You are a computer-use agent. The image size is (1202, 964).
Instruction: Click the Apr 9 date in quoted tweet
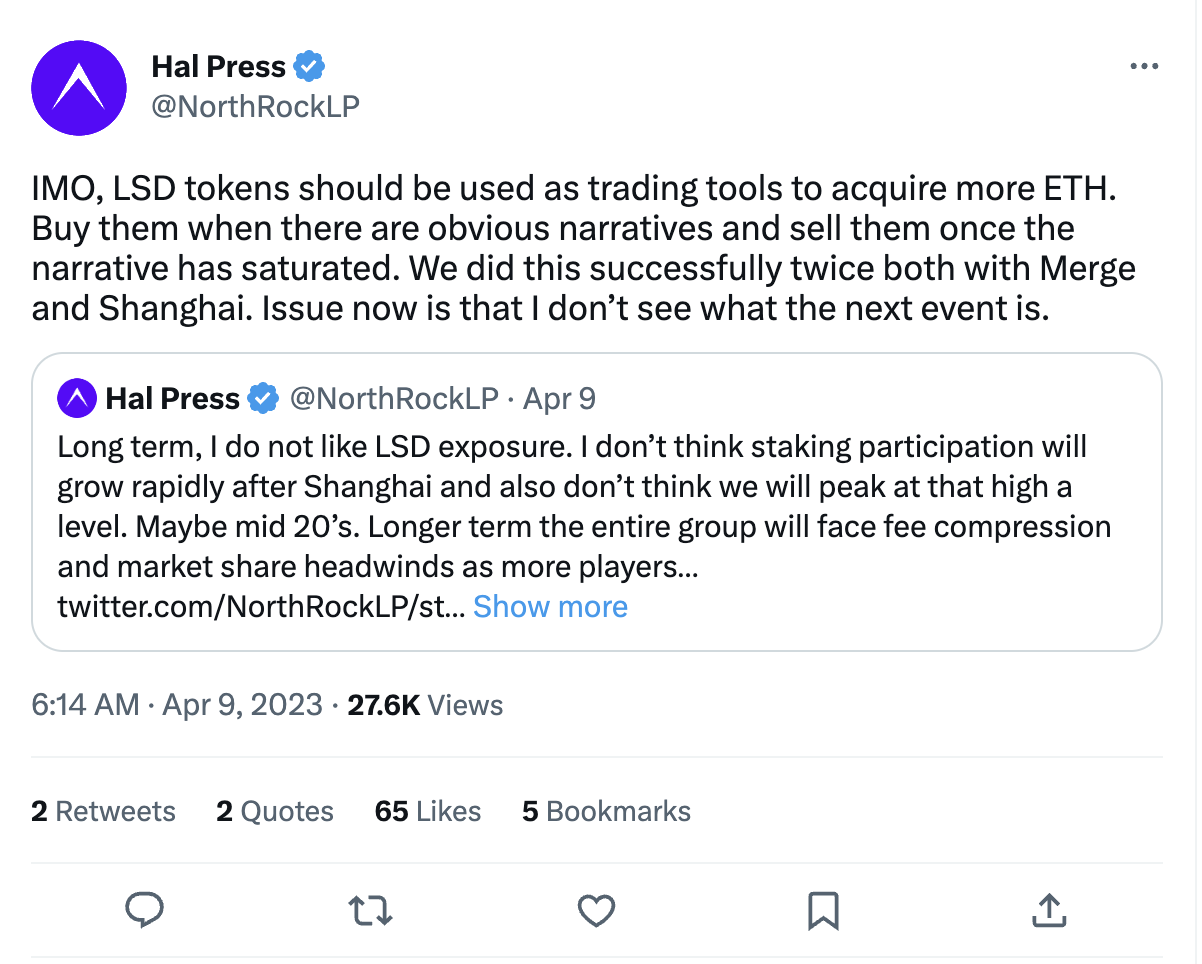tap(559, 398)
